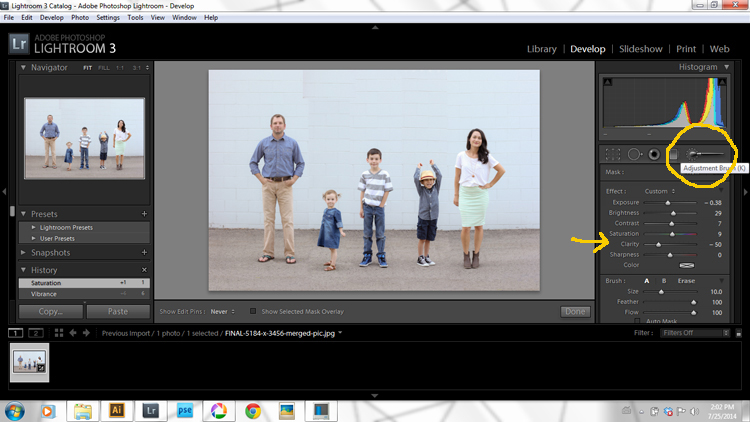Viewport: 750px width, 422px height.
Task: Switch brush to Erase mode
Action: coord(686,281)
